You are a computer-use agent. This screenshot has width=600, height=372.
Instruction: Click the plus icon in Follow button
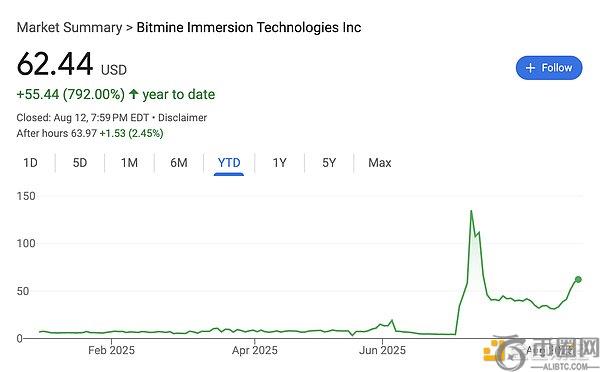530,68
